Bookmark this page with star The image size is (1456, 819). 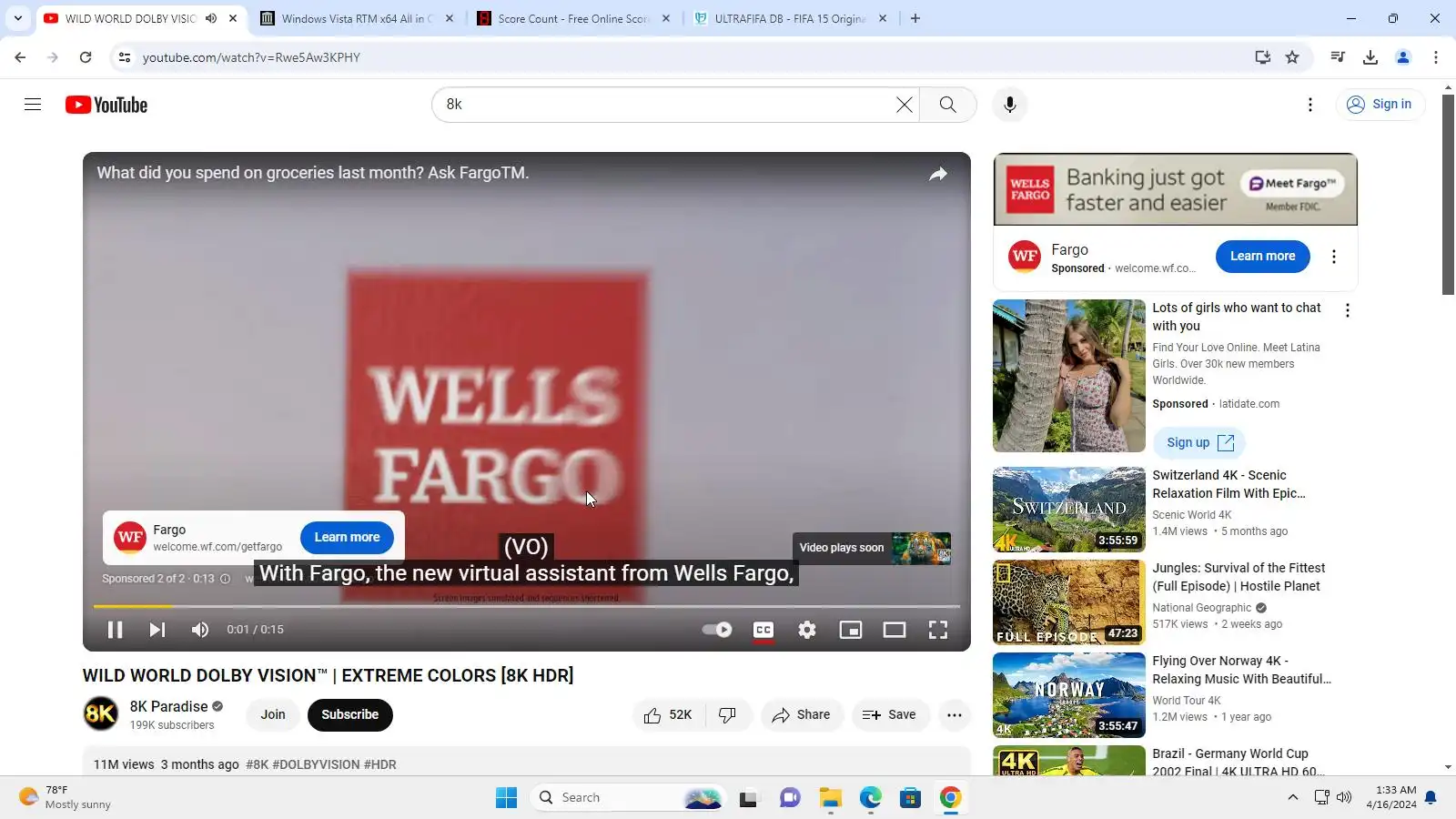tap(1292, 57)
